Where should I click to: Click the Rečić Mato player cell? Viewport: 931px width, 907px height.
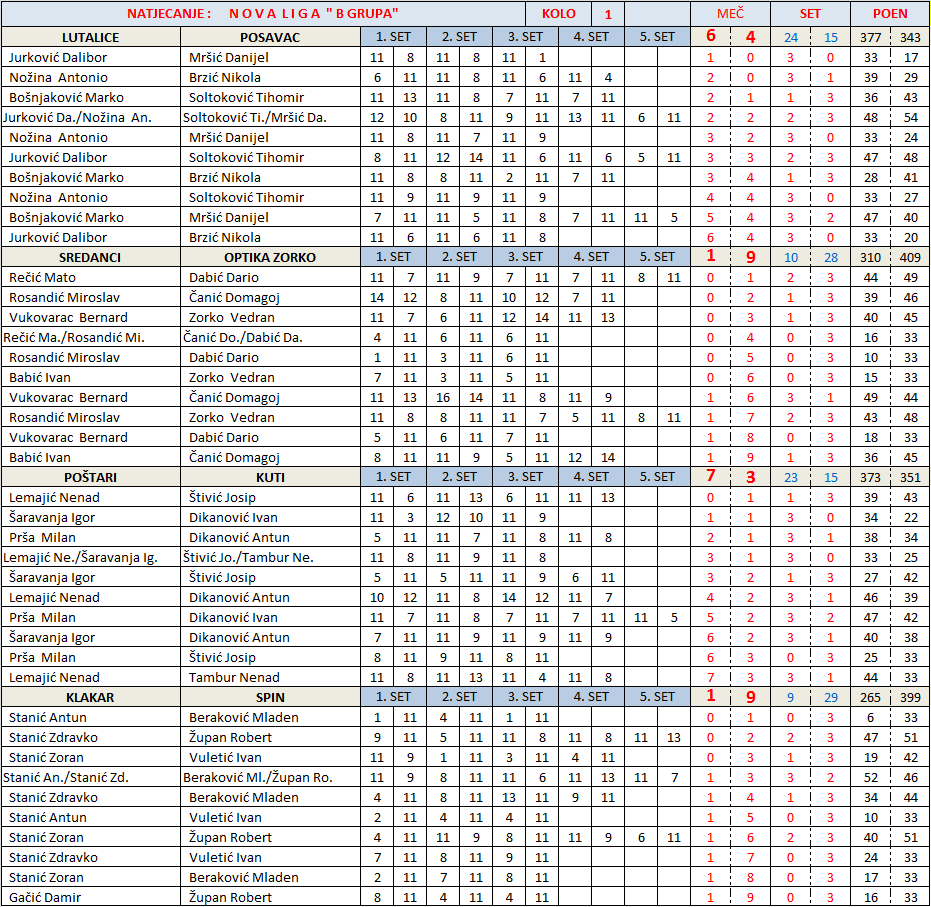point(43,277)
